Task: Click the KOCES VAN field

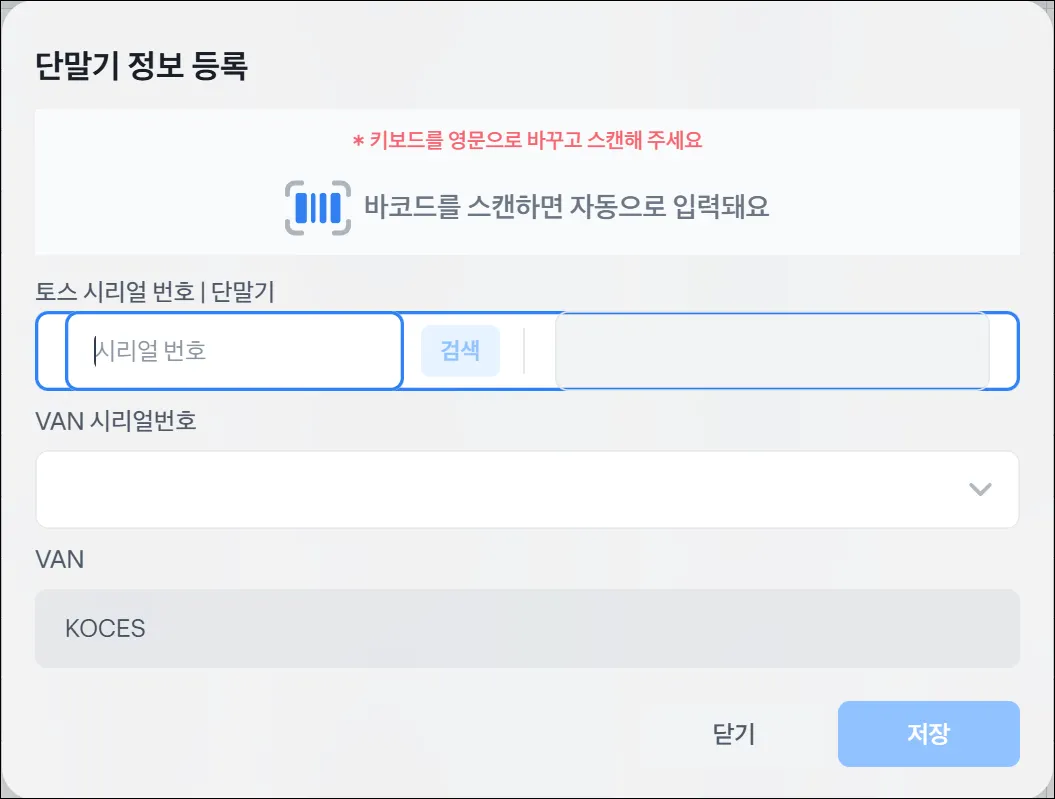Action: [527, 628]
